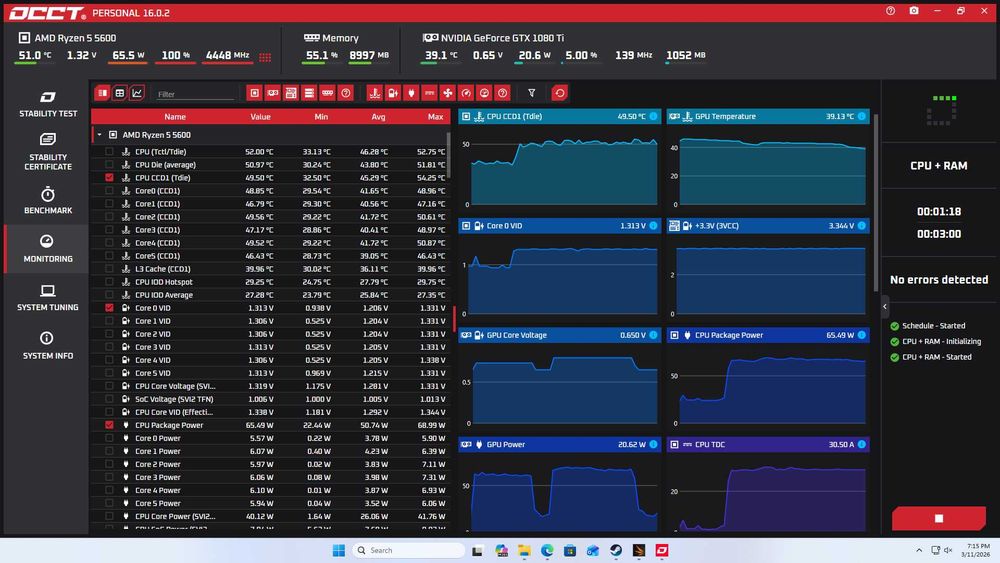
Task: Toggle the memory module filter icon
Action: click(x=327, y=93)
